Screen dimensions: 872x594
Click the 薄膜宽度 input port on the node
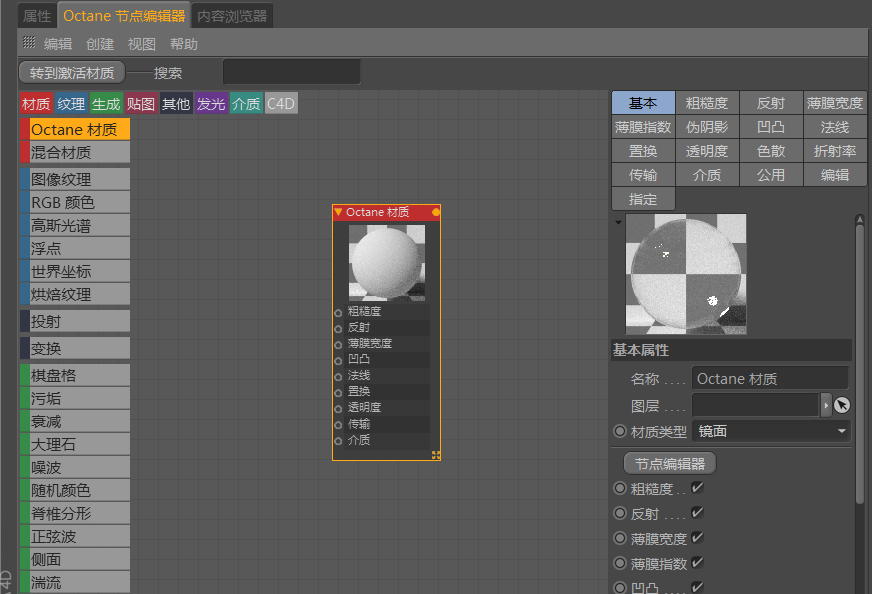pos(338,345)
